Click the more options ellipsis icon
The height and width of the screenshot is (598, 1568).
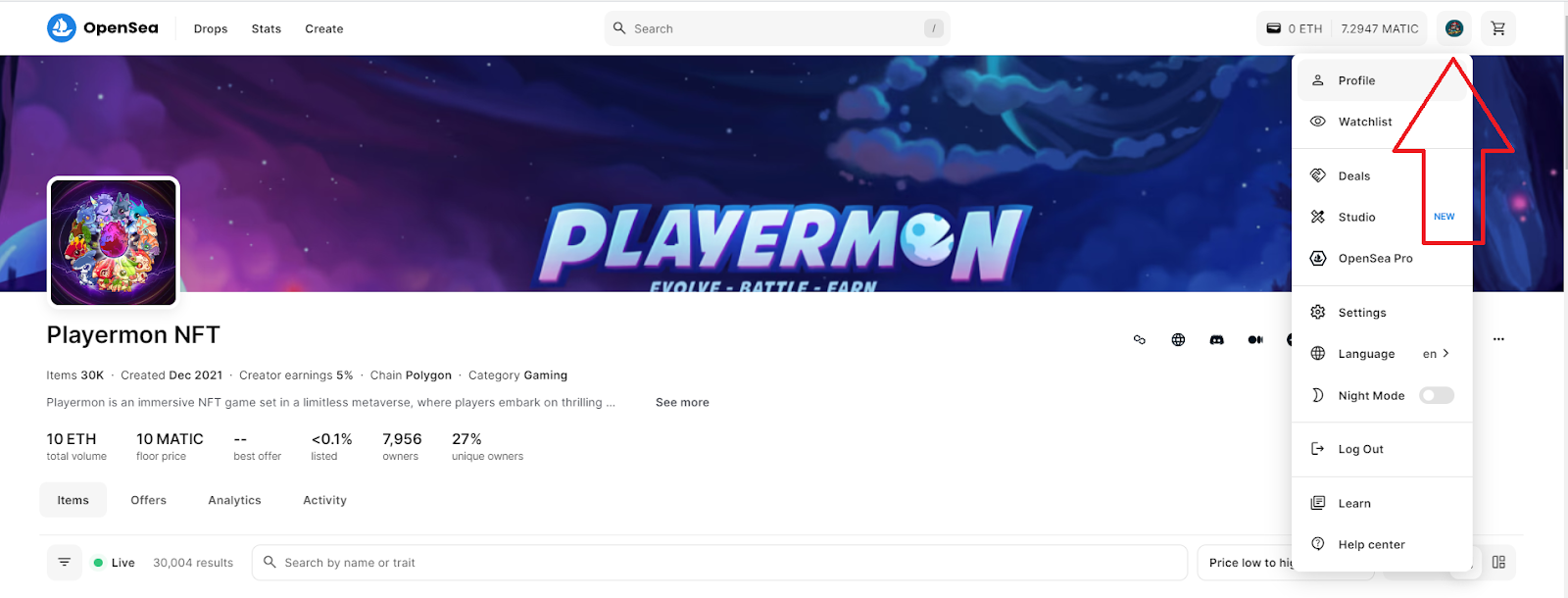click(x=1497, y=339)
